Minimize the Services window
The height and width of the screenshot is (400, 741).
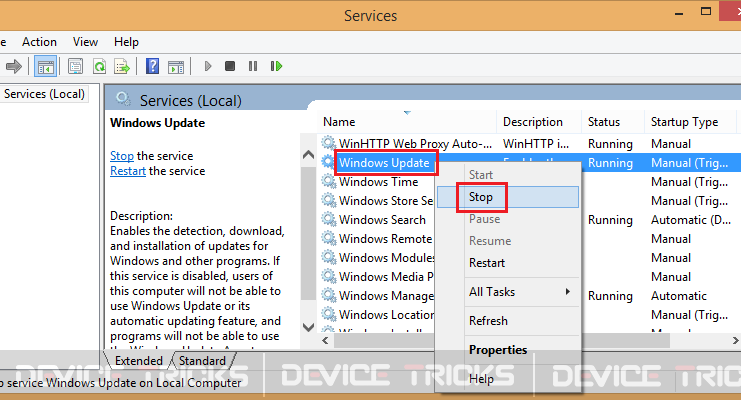point(680,13)
